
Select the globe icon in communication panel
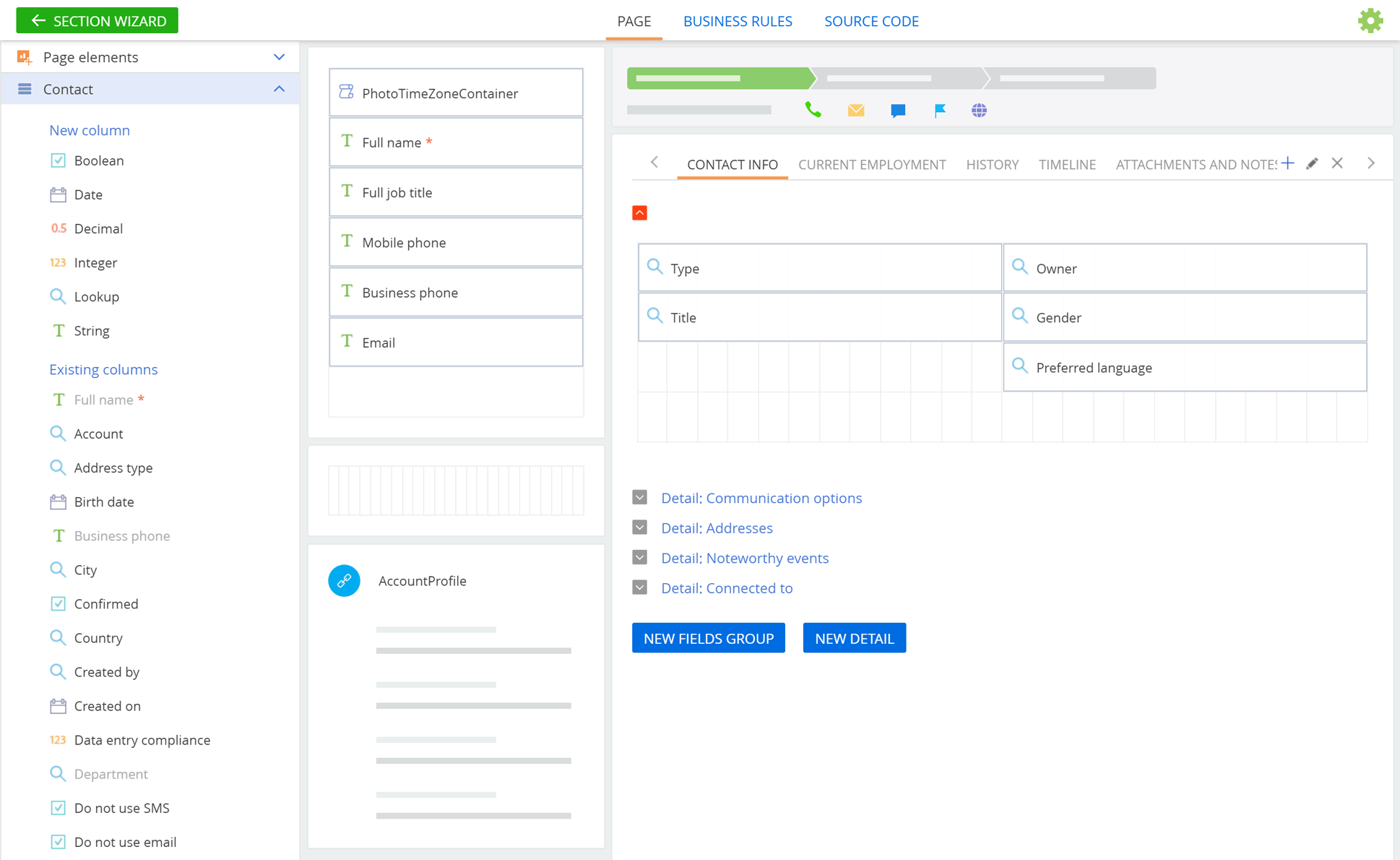[x=980, y=110]
